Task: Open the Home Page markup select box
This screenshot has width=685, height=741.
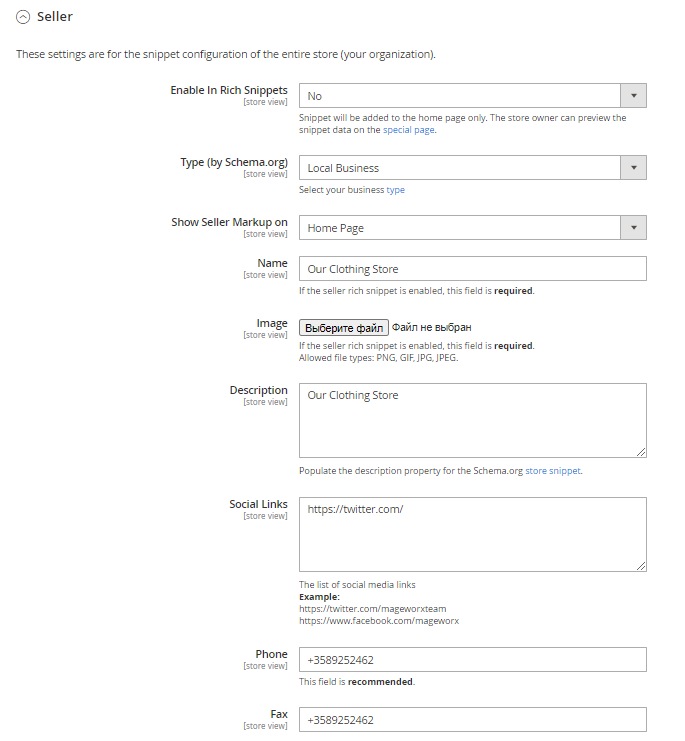Action: click(x=460, y=228)
